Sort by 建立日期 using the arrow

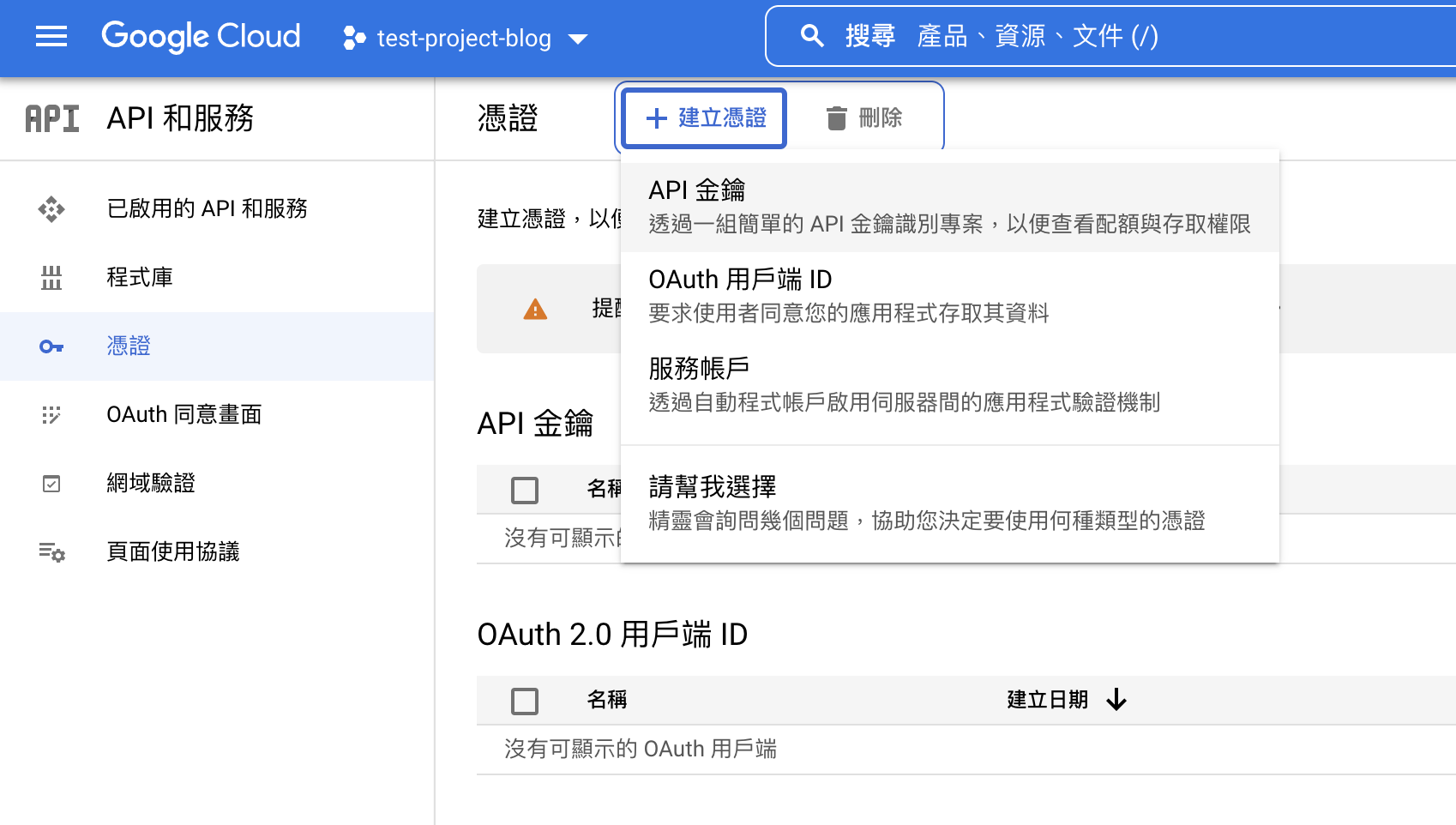(1116, 700)
